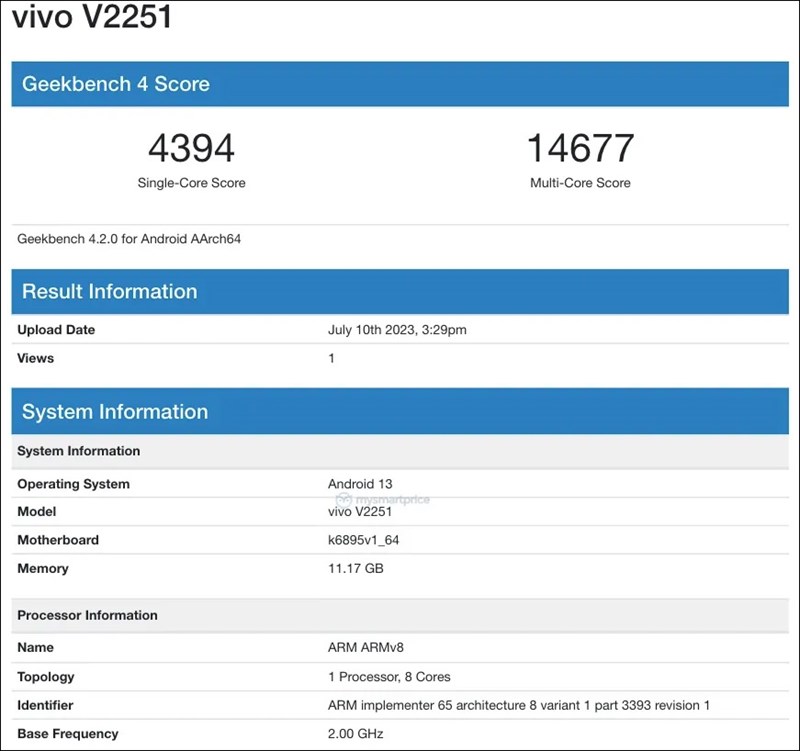Select the Motherboard k6895v1_64 entry

[359, 540]
